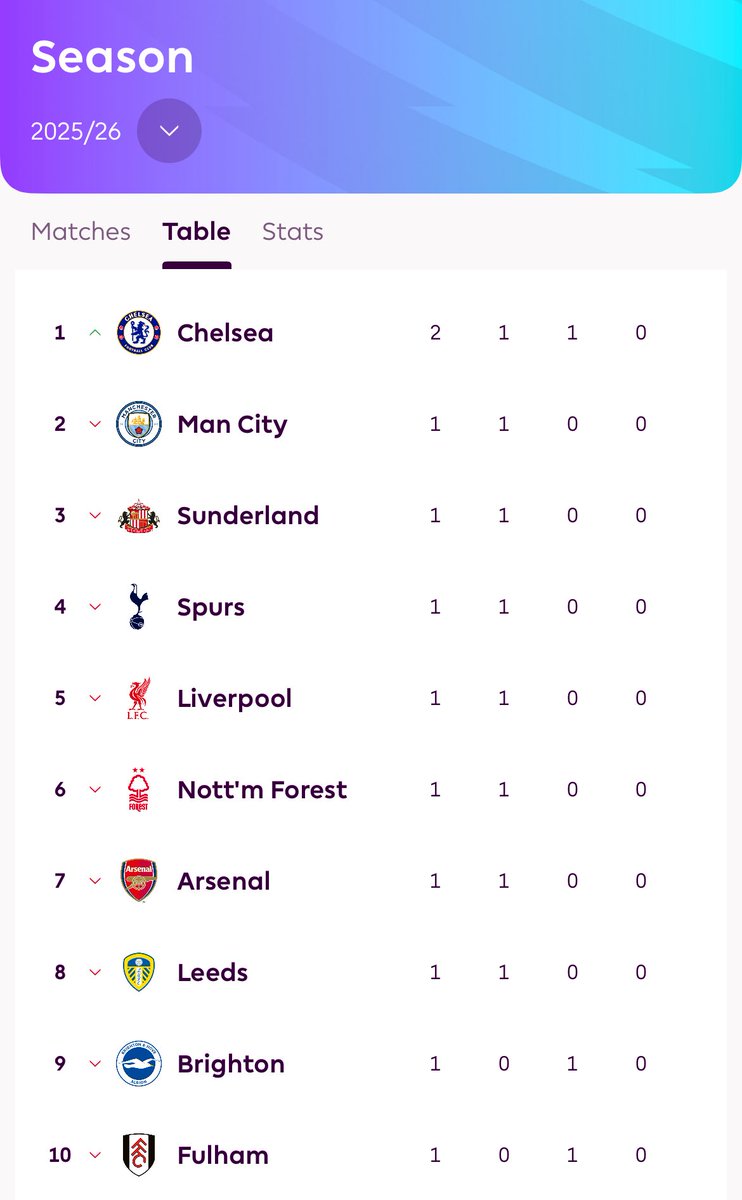Open the Sunderland team name link
The width and height of the screenshot is (742, 1200).
[x=248, y=515]
